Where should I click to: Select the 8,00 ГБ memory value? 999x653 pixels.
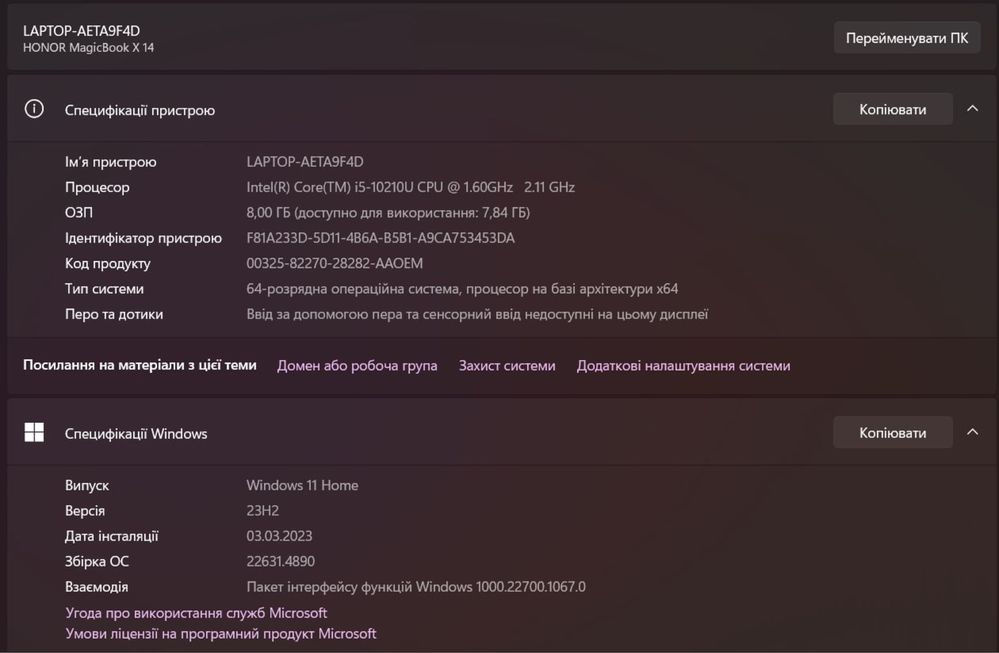(x=388, y=213)
